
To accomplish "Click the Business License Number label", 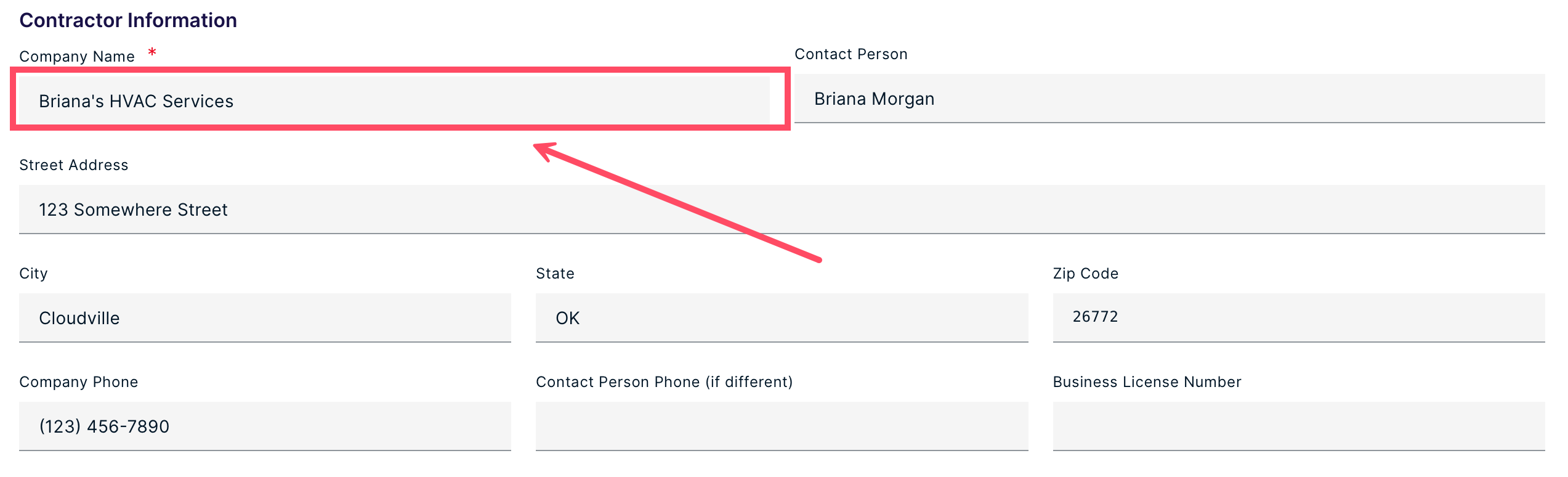I will point(1147,382).
